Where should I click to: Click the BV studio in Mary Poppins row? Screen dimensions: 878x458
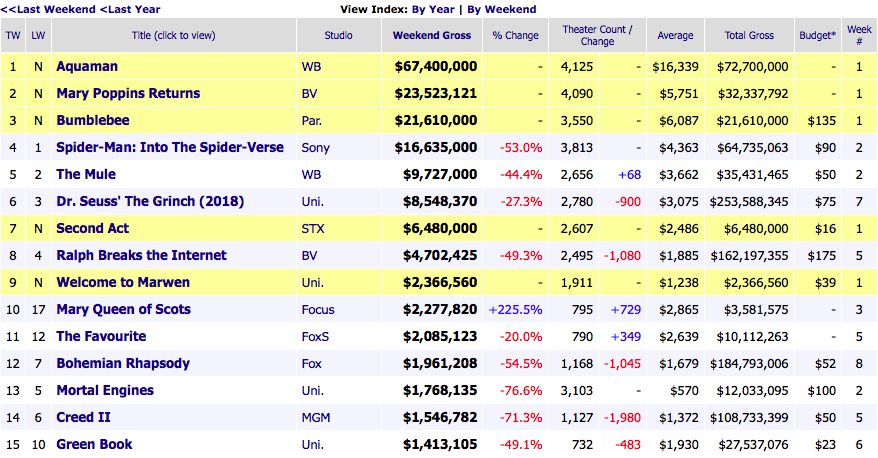(x=309, y=94)
